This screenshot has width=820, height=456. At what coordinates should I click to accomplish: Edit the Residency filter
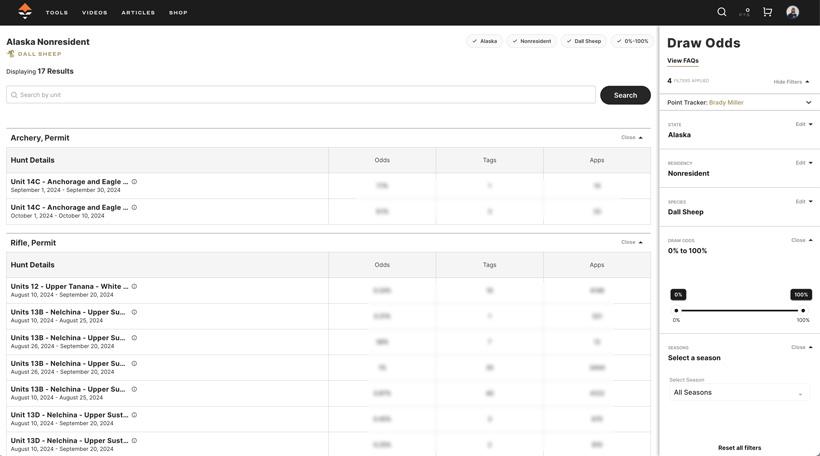pyautogui.click(x=804, y=163)
